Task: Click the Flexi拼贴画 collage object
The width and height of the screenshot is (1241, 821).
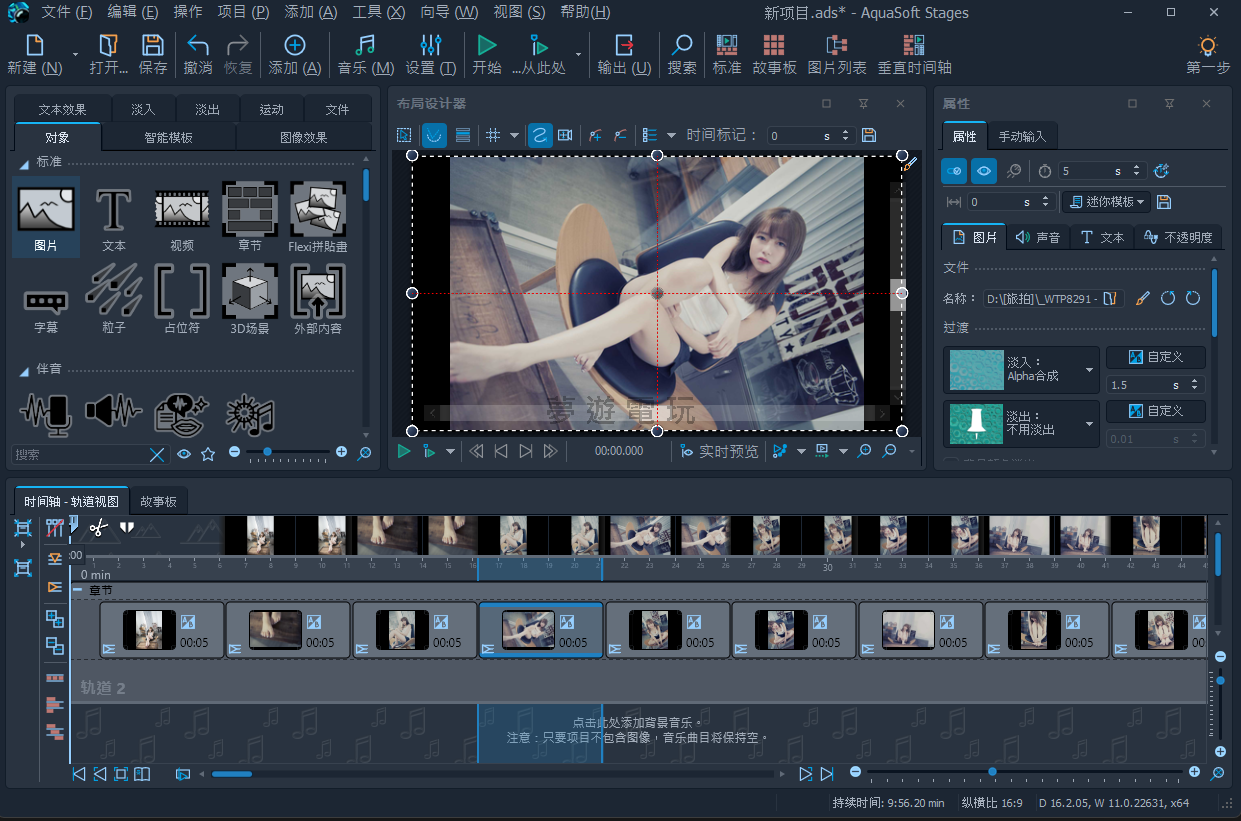Action: pos(318,216)
